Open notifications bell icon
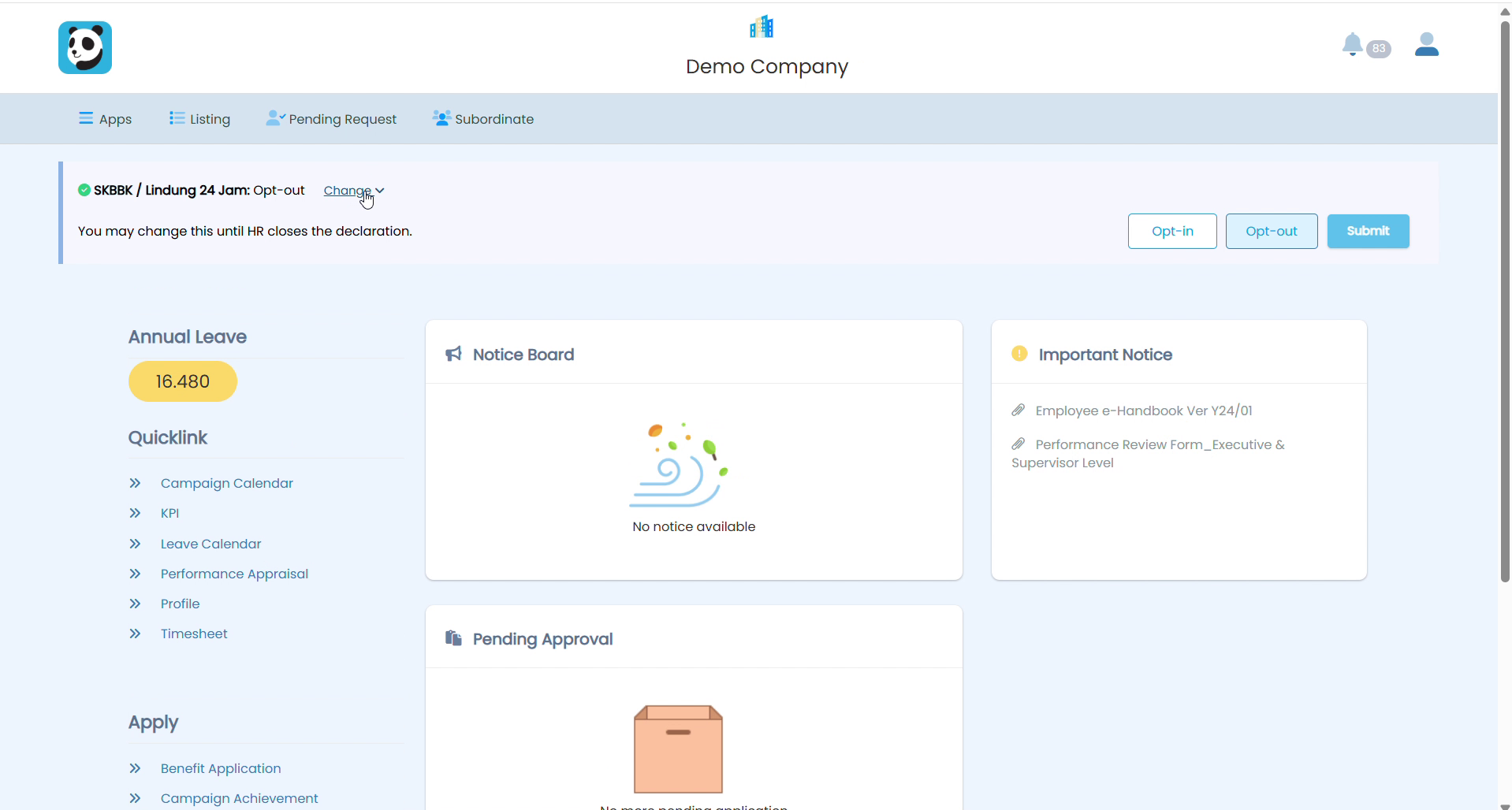The image size is (1512, 810). tap(1352, 45)
